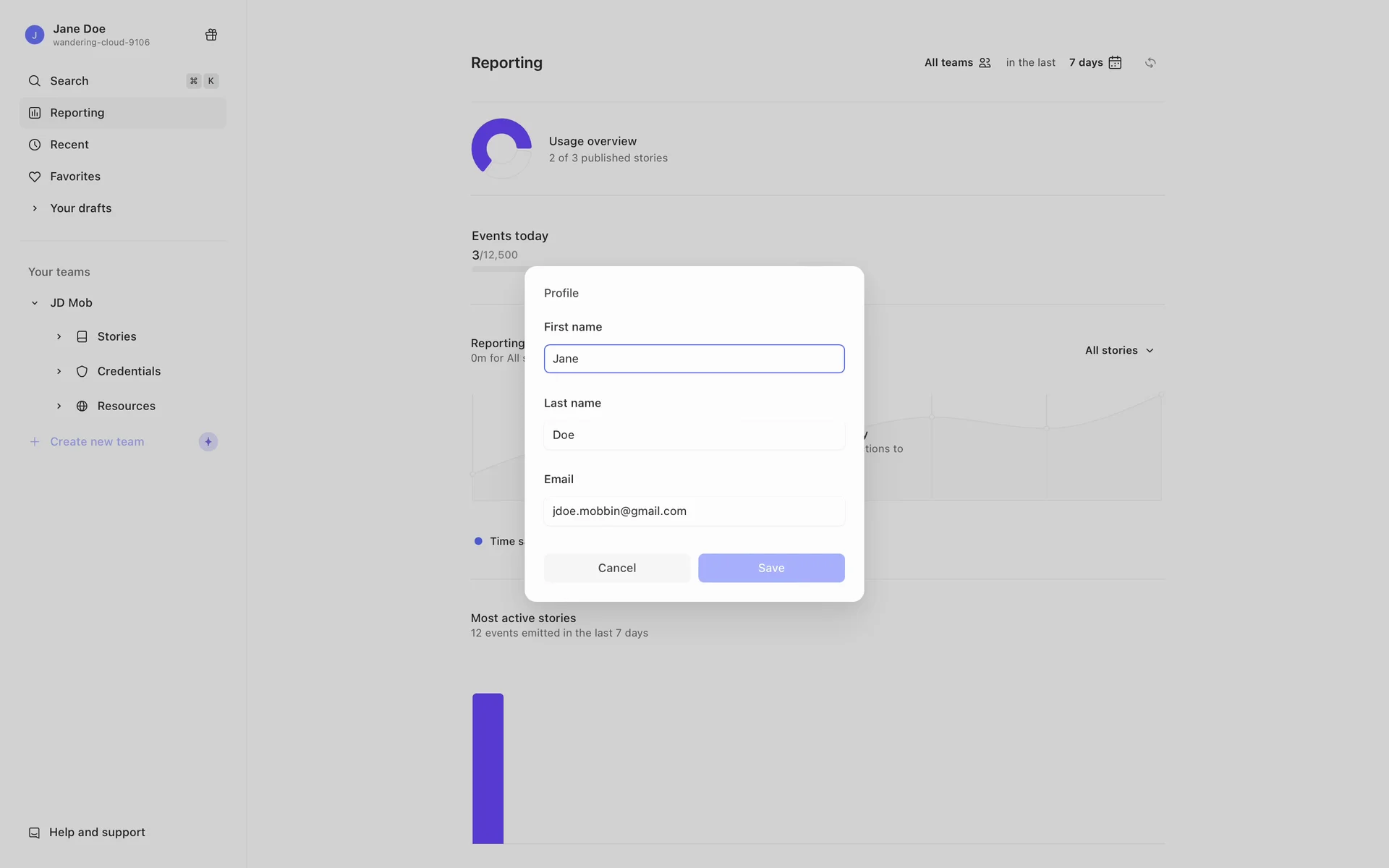Open the calendar icon next to 7 days
Viewport: 1389px width, 868px height.
[x=1115, y=63]
